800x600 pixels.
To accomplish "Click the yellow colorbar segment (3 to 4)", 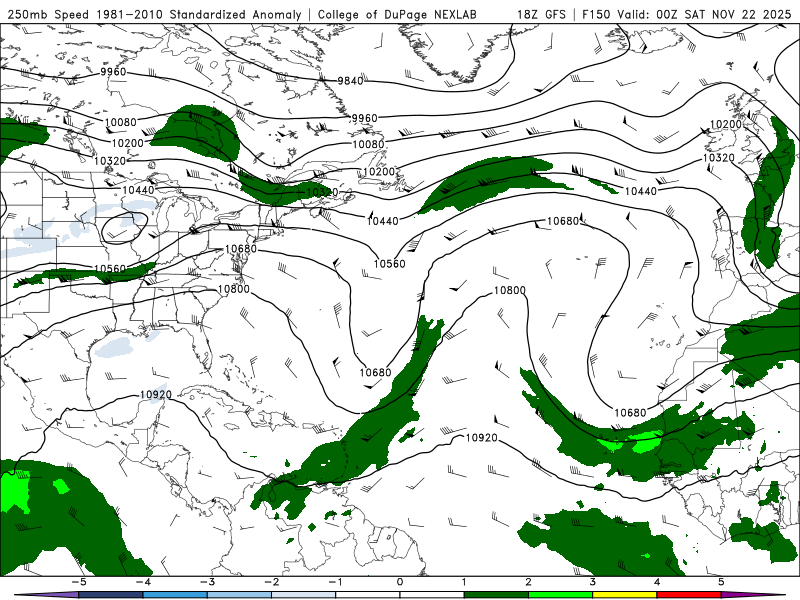I will point(624,595).
